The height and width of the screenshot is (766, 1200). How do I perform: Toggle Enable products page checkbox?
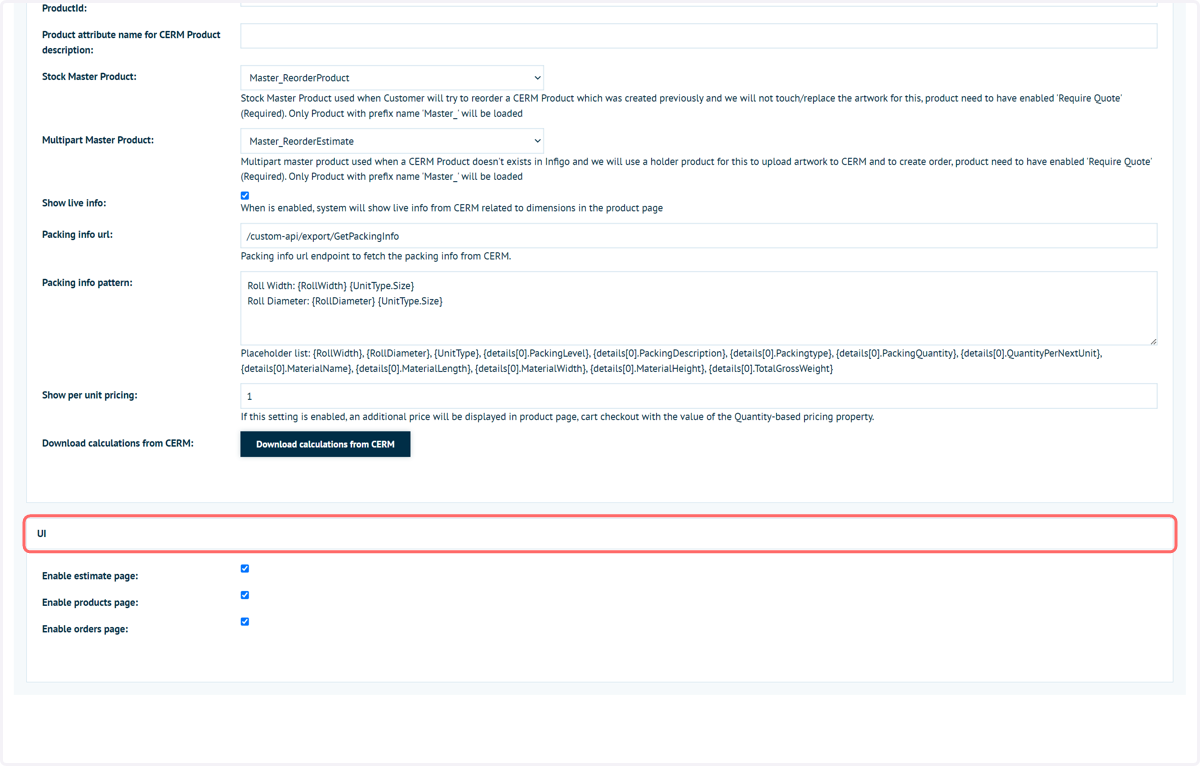click(245, 595)
